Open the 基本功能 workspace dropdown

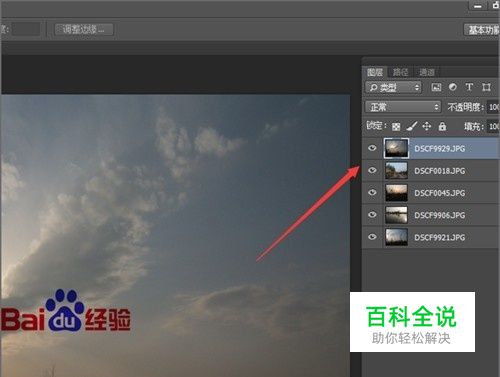(x=482, y=30)
